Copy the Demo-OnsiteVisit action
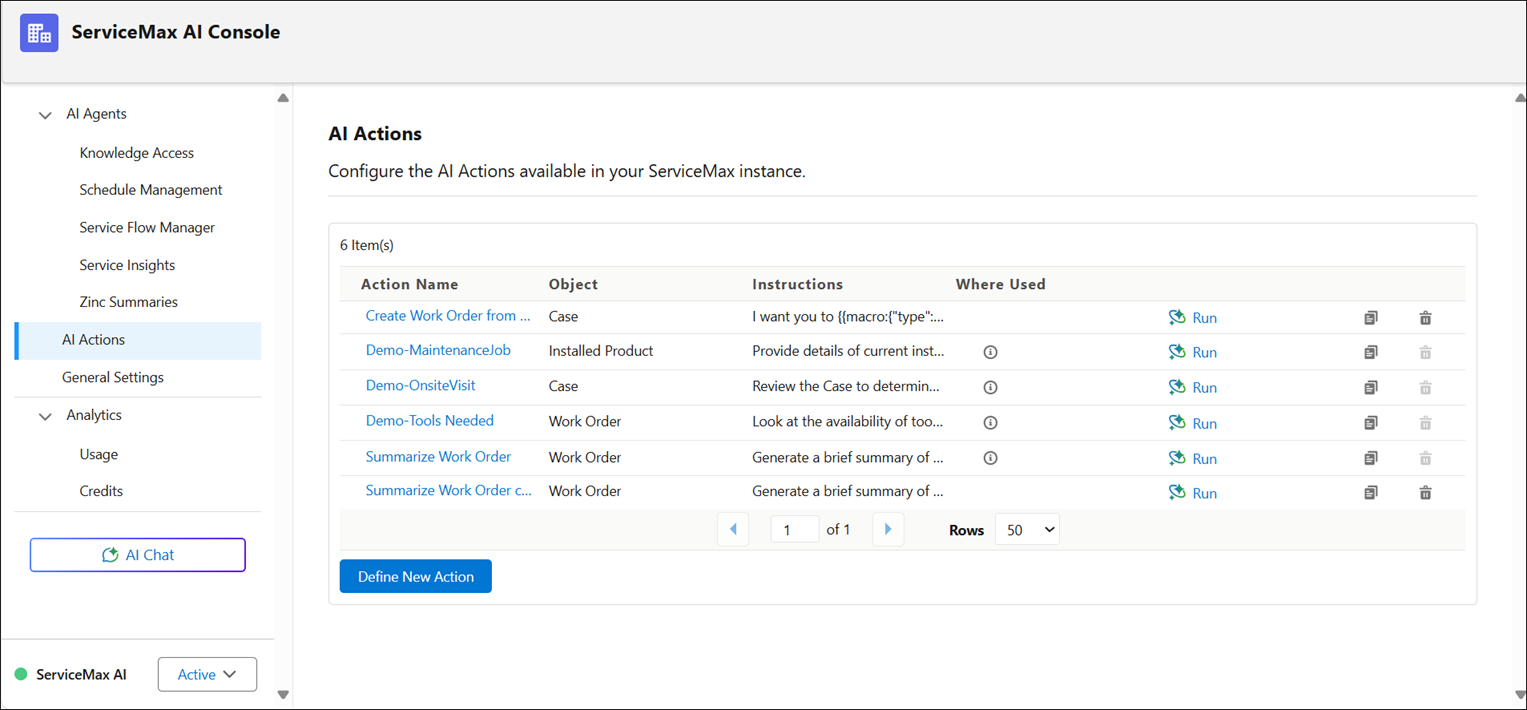The height and width of the screenshot is (710, 1527). (1370, 387)
